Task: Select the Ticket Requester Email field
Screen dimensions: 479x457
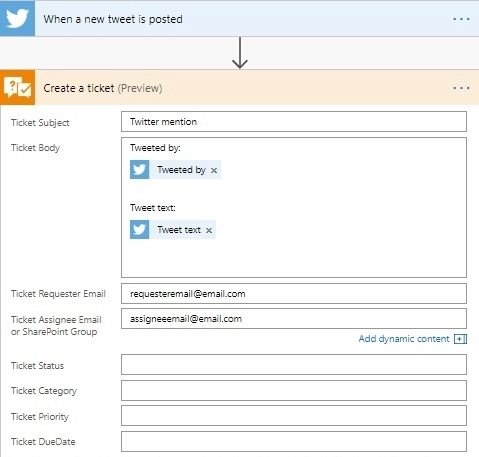Action: click(x=294, y=294)
